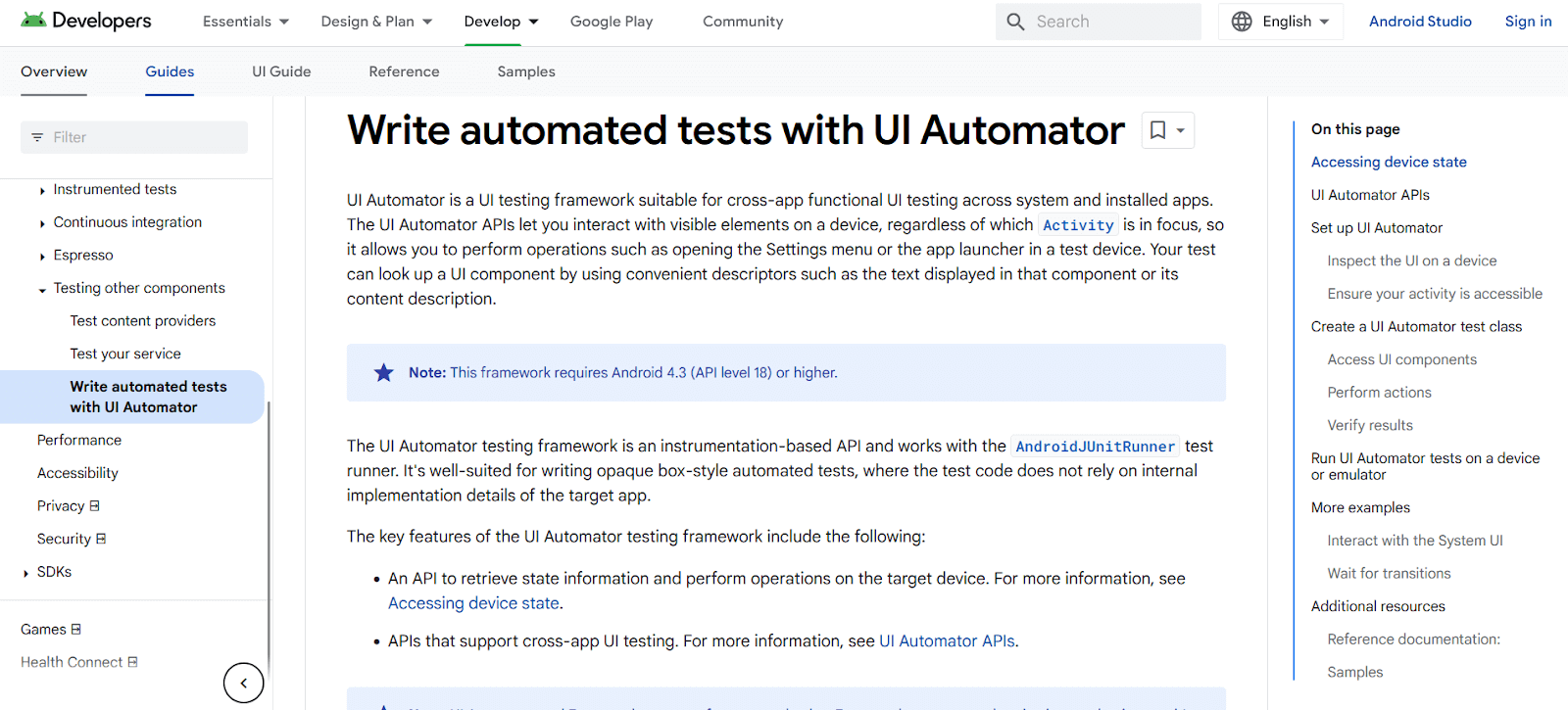Jump to Ensure your activity is accessible
Image resolution: width=1568 pixels, height=710 pixels.
coord(1435,294)
